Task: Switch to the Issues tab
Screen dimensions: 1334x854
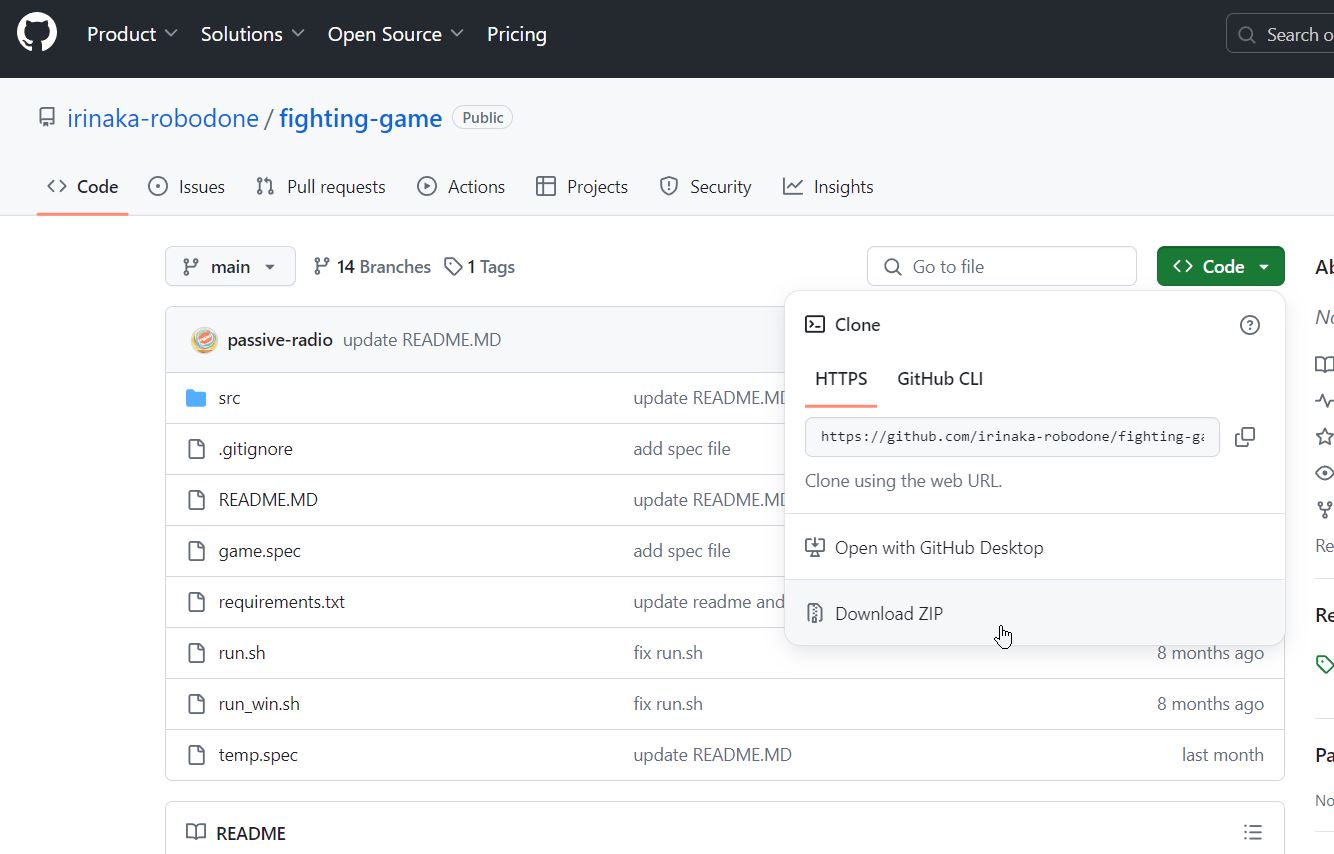Action: point(186,187)
